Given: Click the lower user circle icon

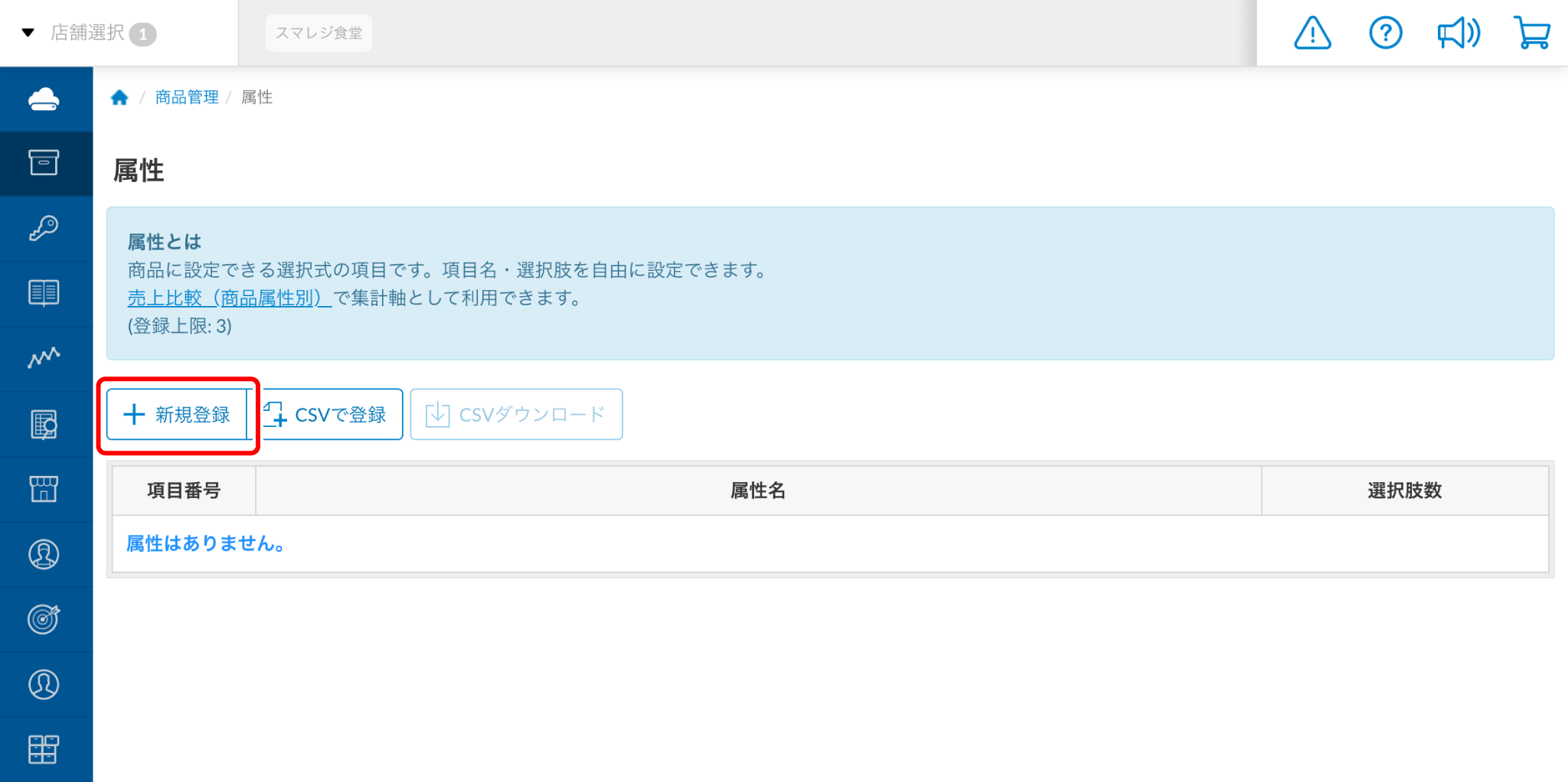Looking at the screenshot, I should (44, 684).
